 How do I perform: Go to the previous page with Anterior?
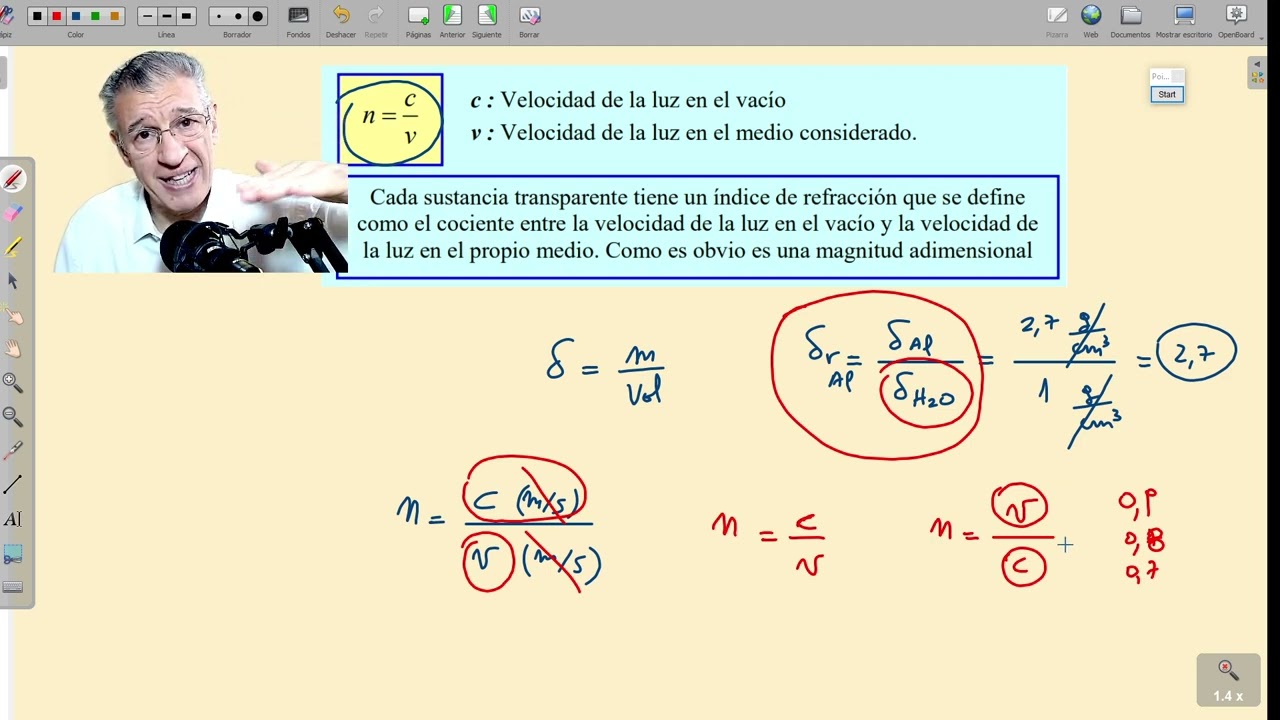tap(452, 21)
